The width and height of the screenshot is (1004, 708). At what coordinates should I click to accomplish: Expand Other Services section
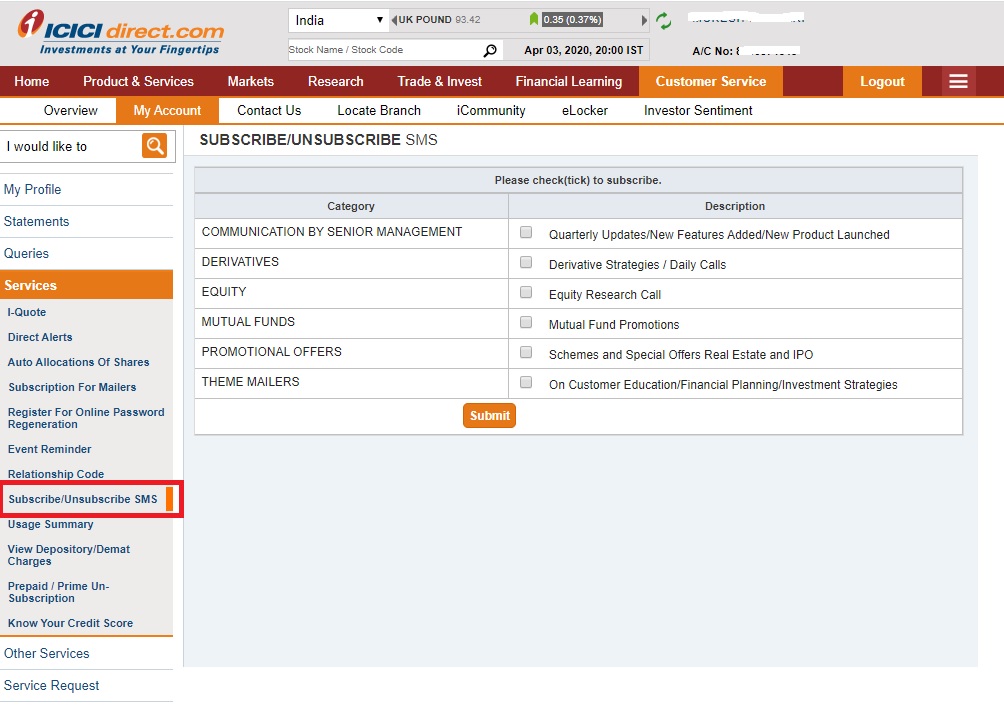[86, 654]
